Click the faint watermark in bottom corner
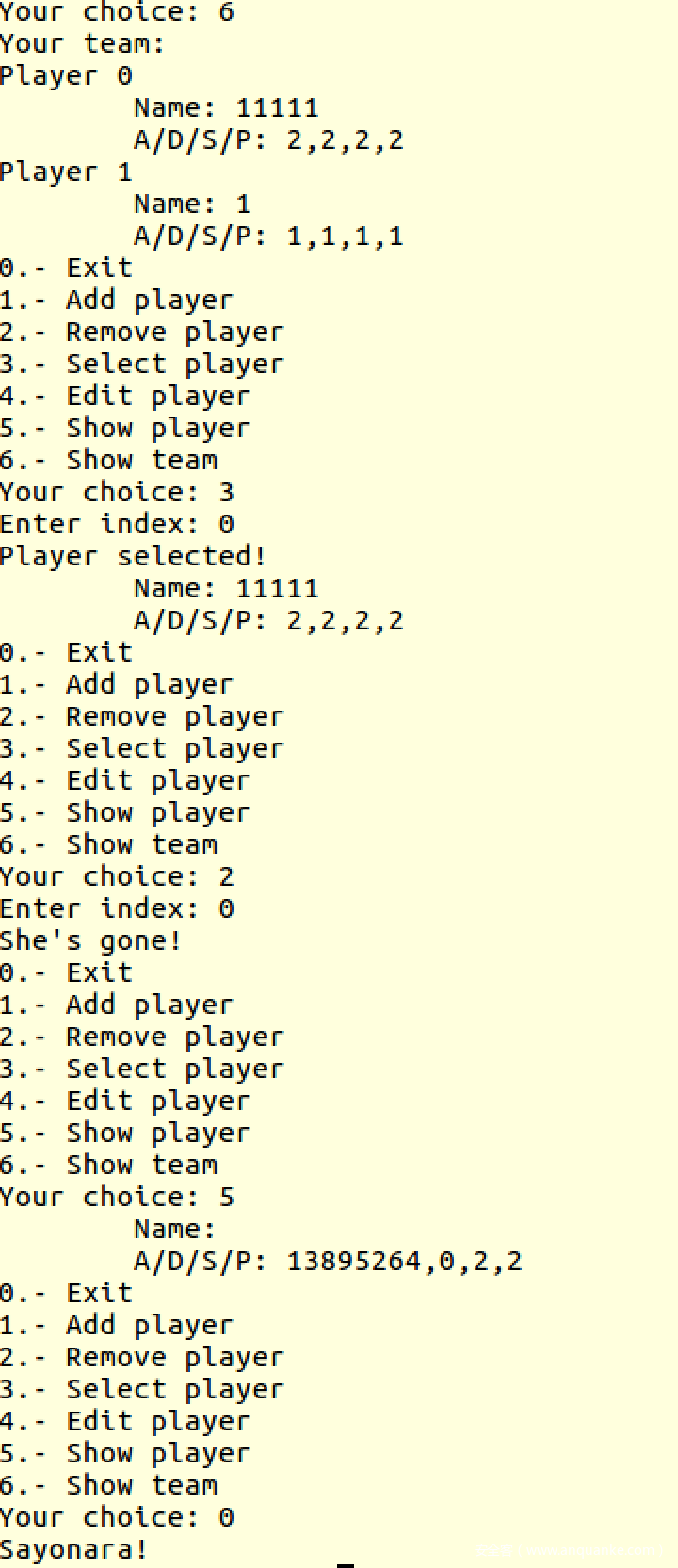Viewport: 678px width, 1568px height. (565, 1550)
